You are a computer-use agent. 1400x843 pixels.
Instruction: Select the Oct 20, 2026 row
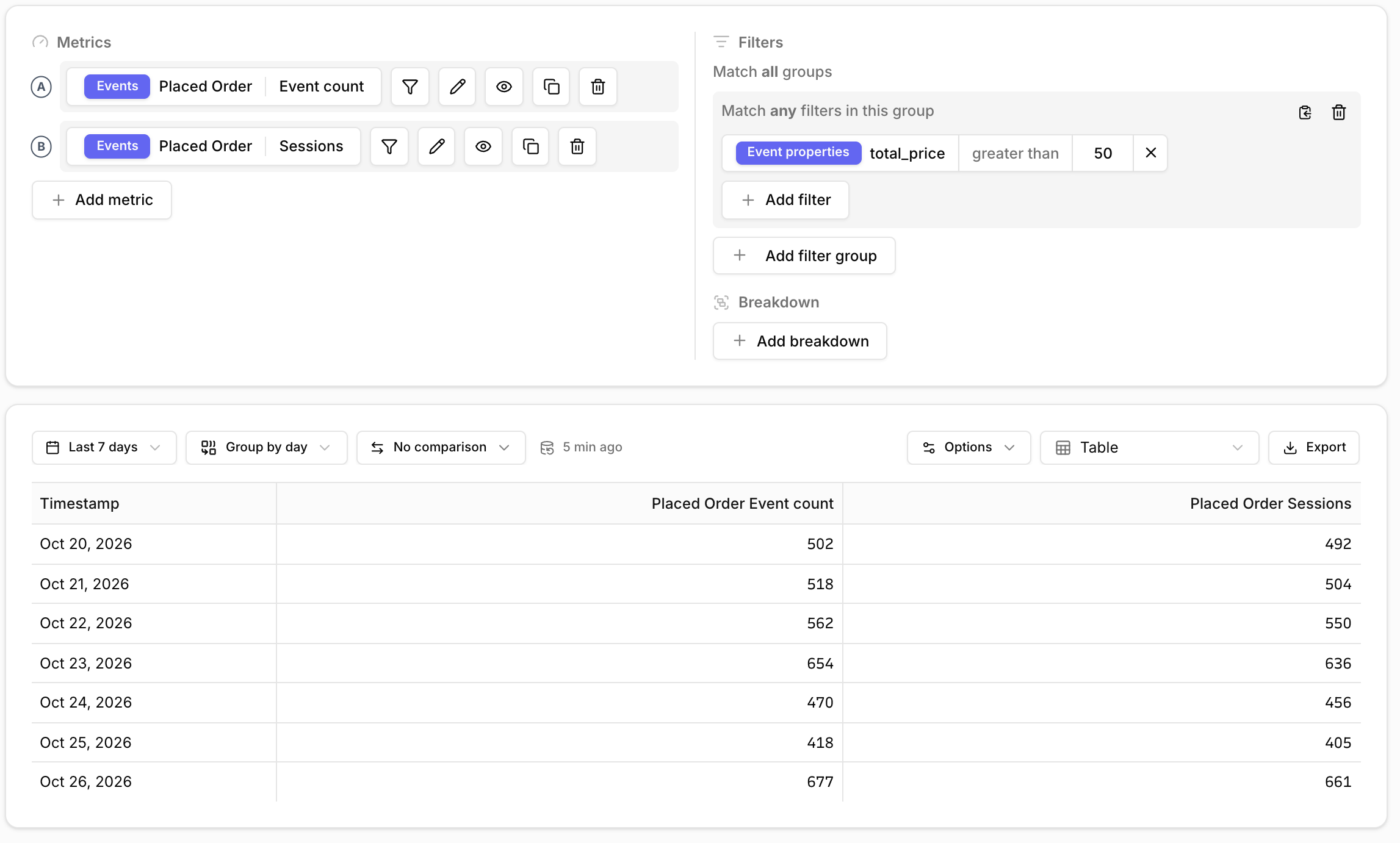click(x=696, y=544)
